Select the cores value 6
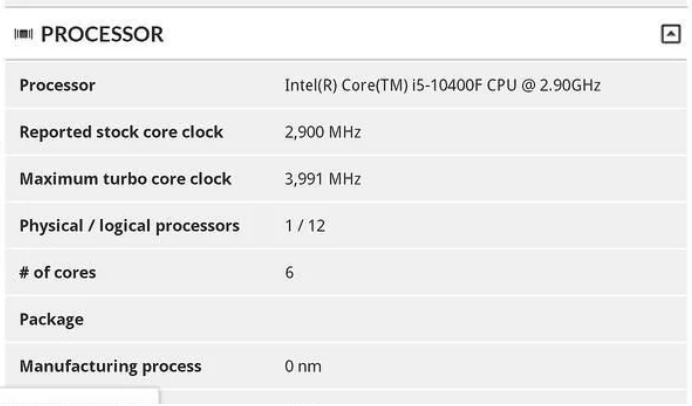The width and height of the screenshot is (692, 406). [289, 272]
